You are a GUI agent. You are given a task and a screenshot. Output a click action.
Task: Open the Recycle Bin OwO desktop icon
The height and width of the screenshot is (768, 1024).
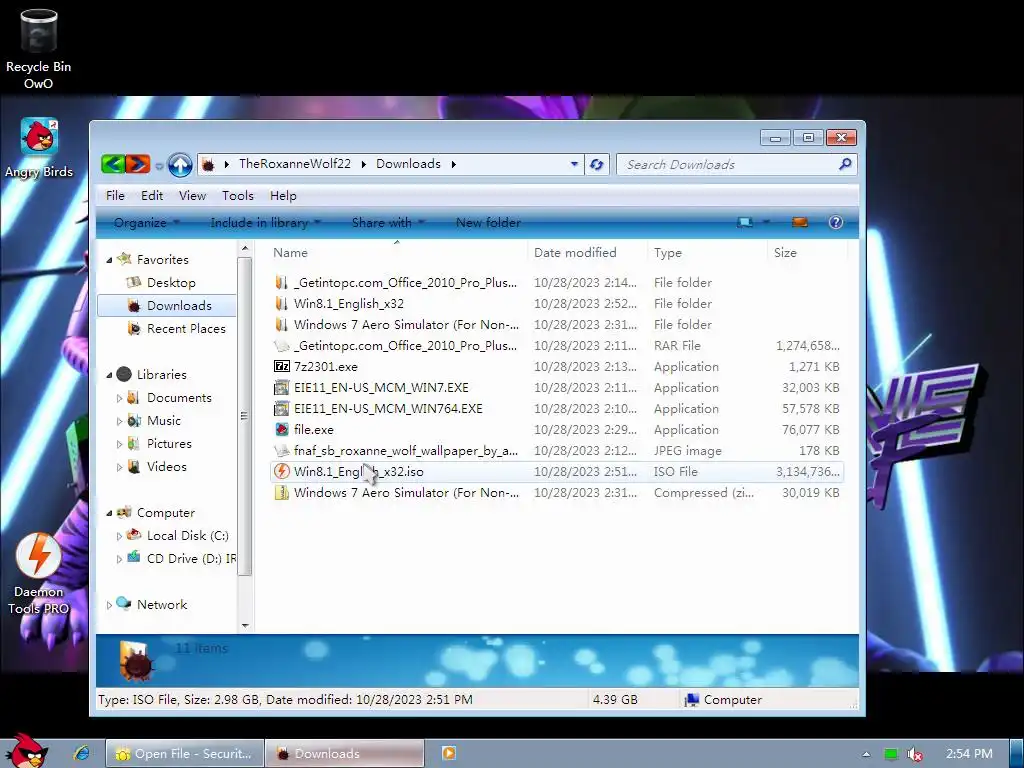[38, 49]
